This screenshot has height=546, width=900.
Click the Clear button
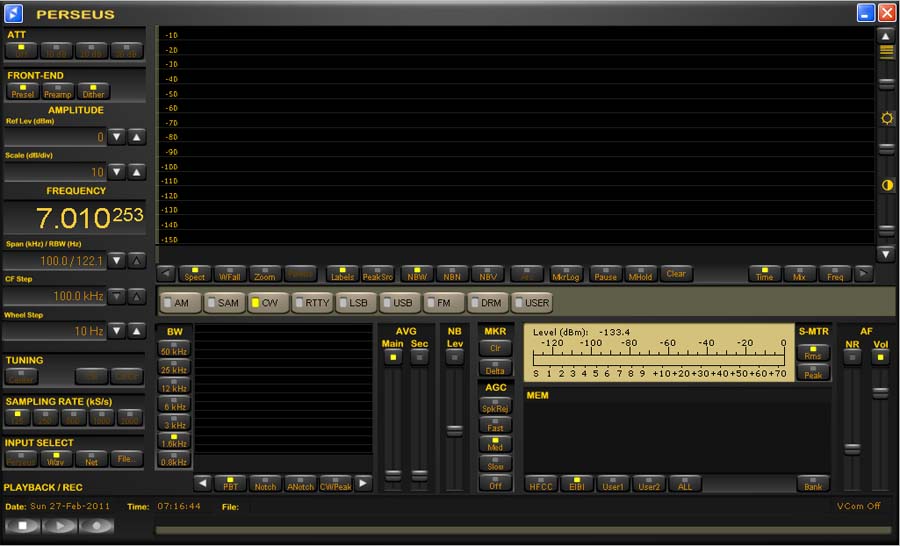[x=676, y=274]
